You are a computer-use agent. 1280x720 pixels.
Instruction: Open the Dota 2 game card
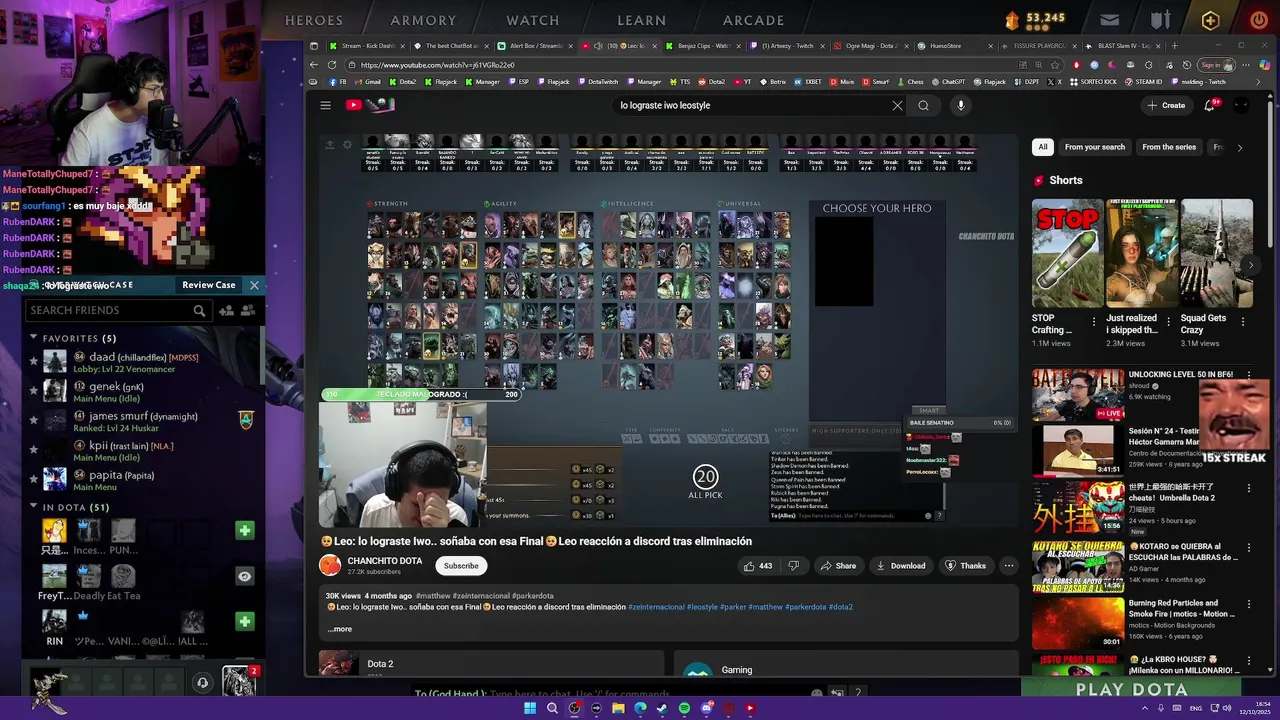(491, 664)
